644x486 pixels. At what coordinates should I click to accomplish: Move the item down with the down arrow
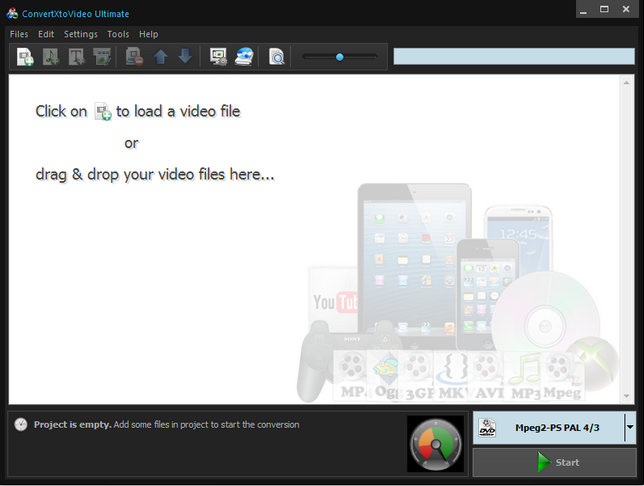point(184,57)
